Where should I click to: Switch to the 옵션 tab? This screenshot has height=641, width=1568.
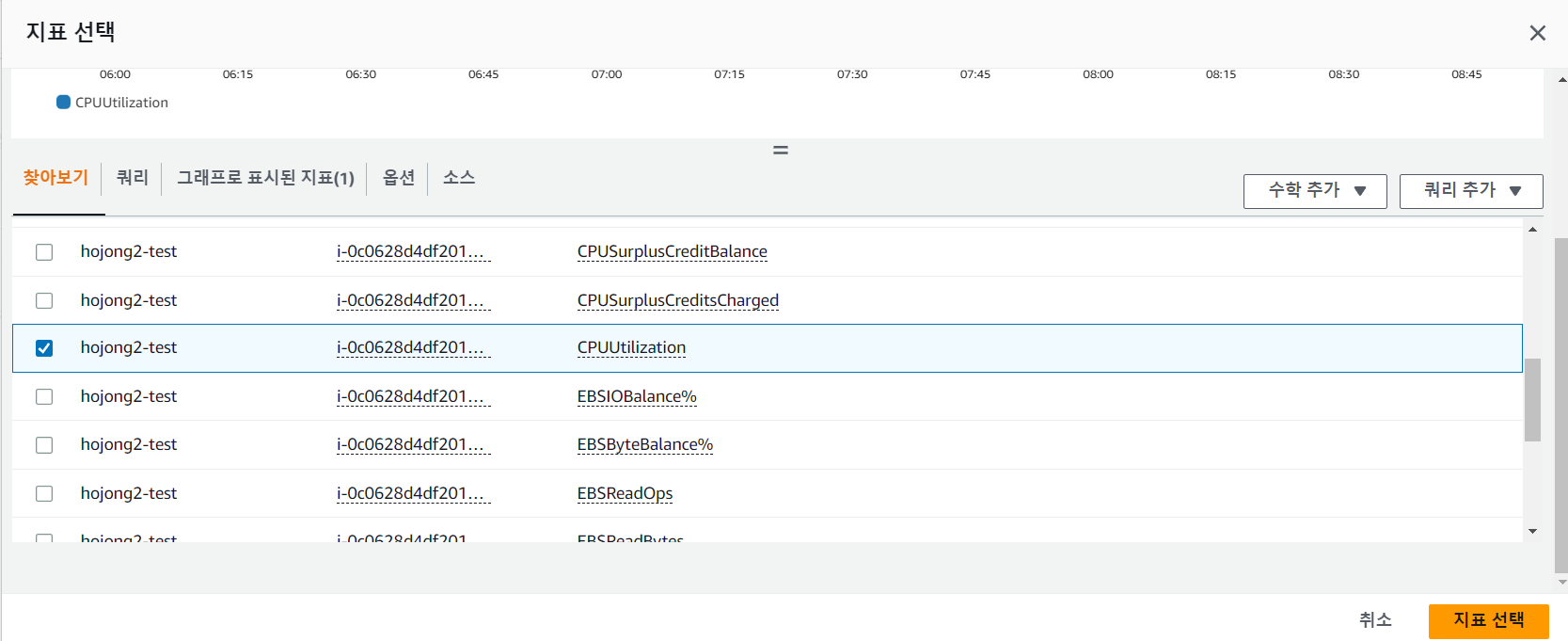[x=399, y=177]
